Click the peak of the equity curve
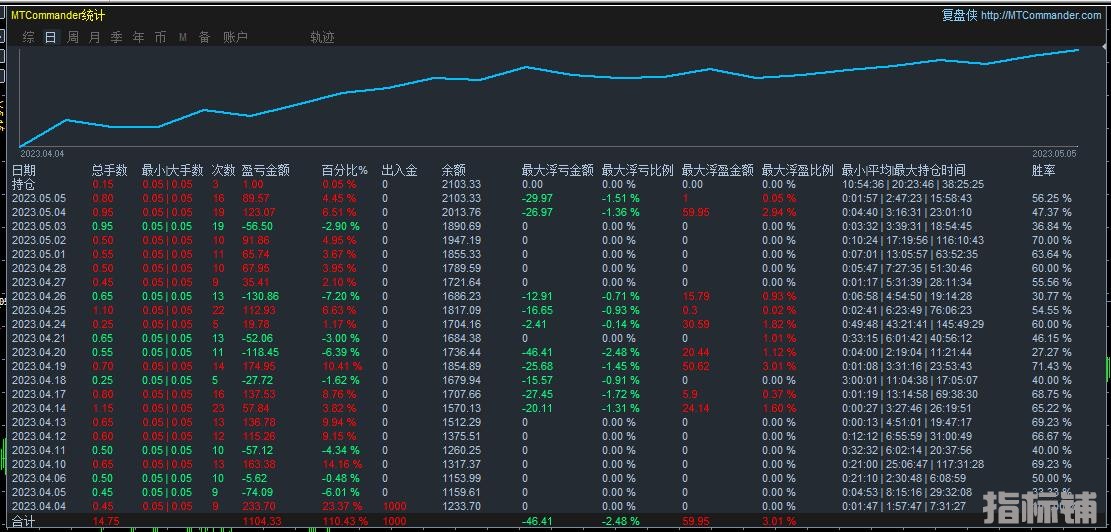 tap(1078, 50)
